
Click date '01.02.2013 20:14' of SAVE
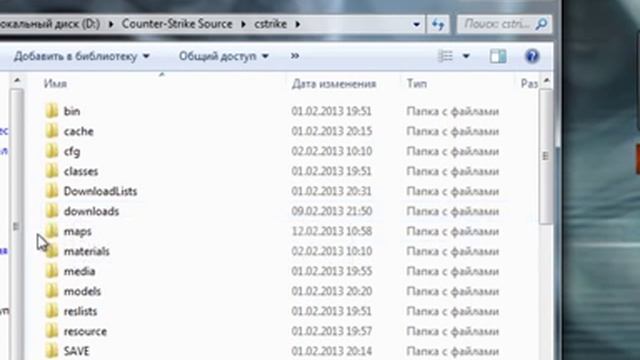[x=331, y=351]
